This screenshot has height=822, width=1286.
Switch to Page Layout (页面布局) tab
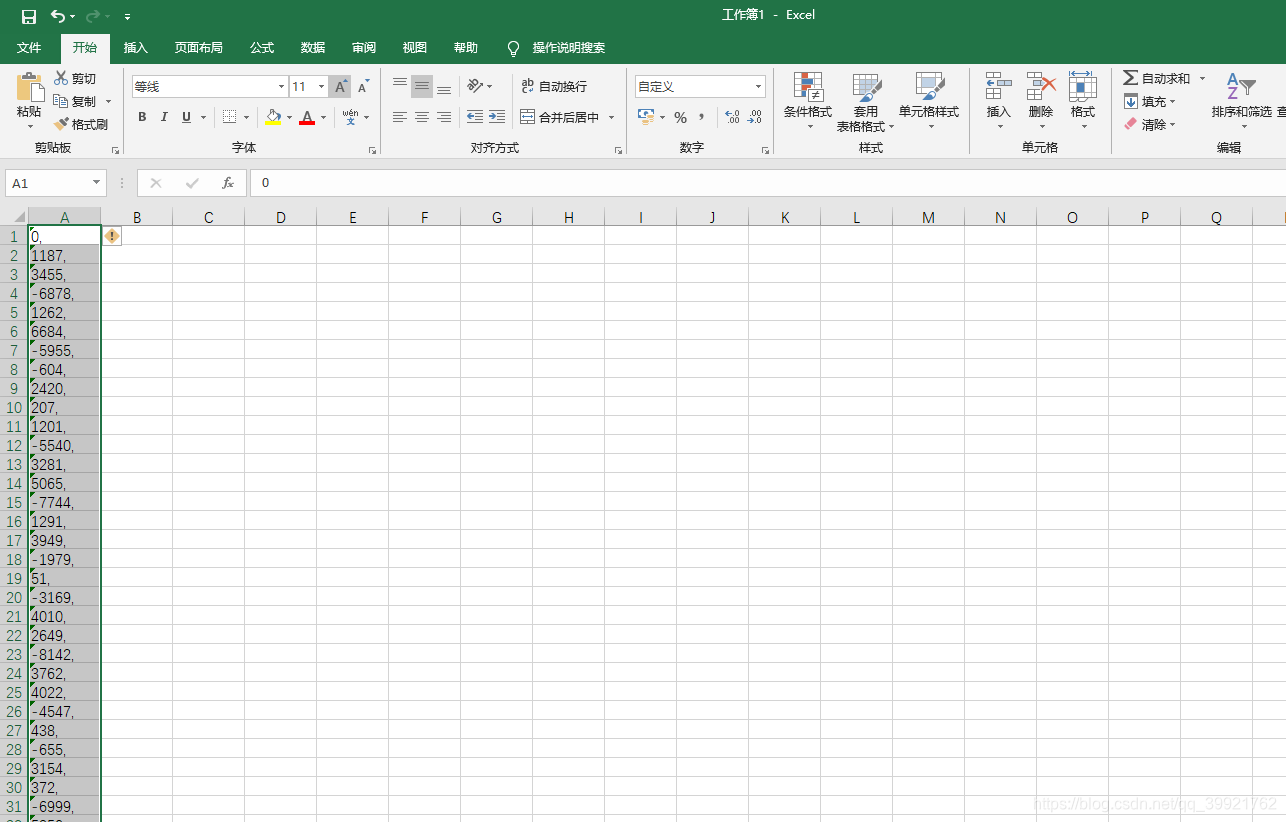coord(199,48)
